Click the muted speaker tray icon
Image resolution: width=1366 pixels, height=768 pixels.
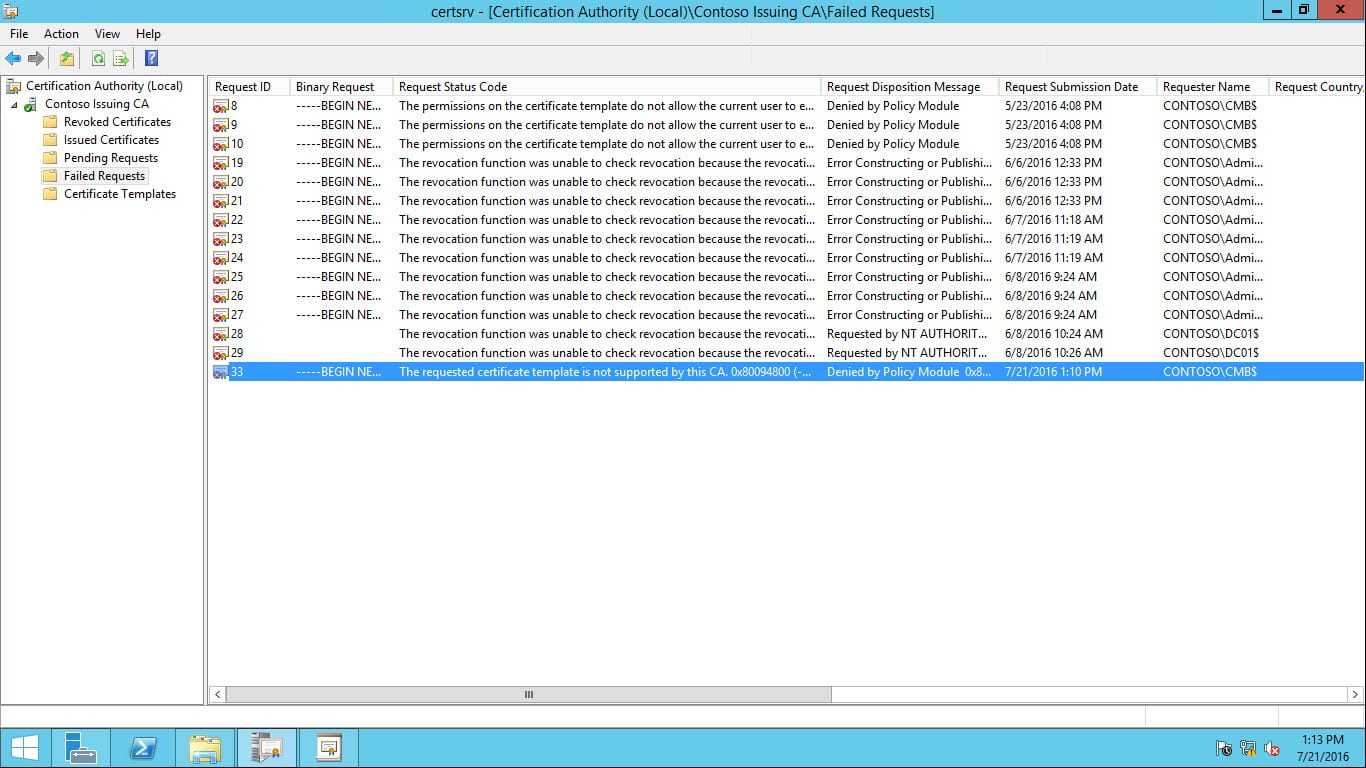(1272, 748)
